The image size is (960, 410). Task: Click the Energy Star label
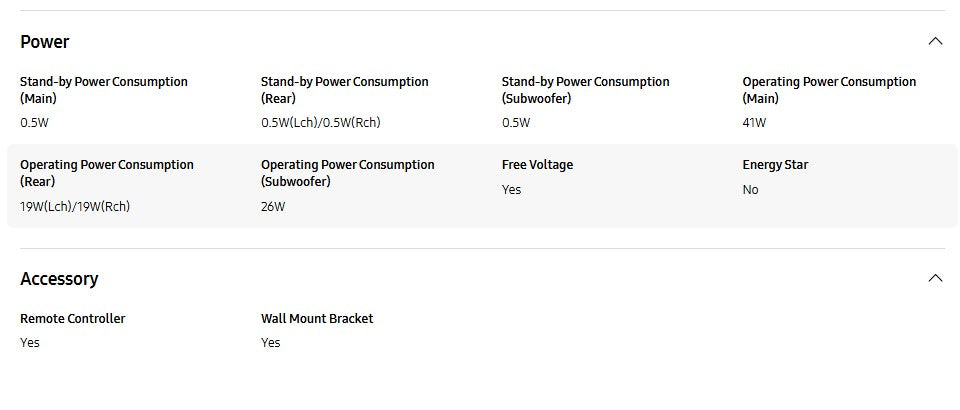click(775, 165)
